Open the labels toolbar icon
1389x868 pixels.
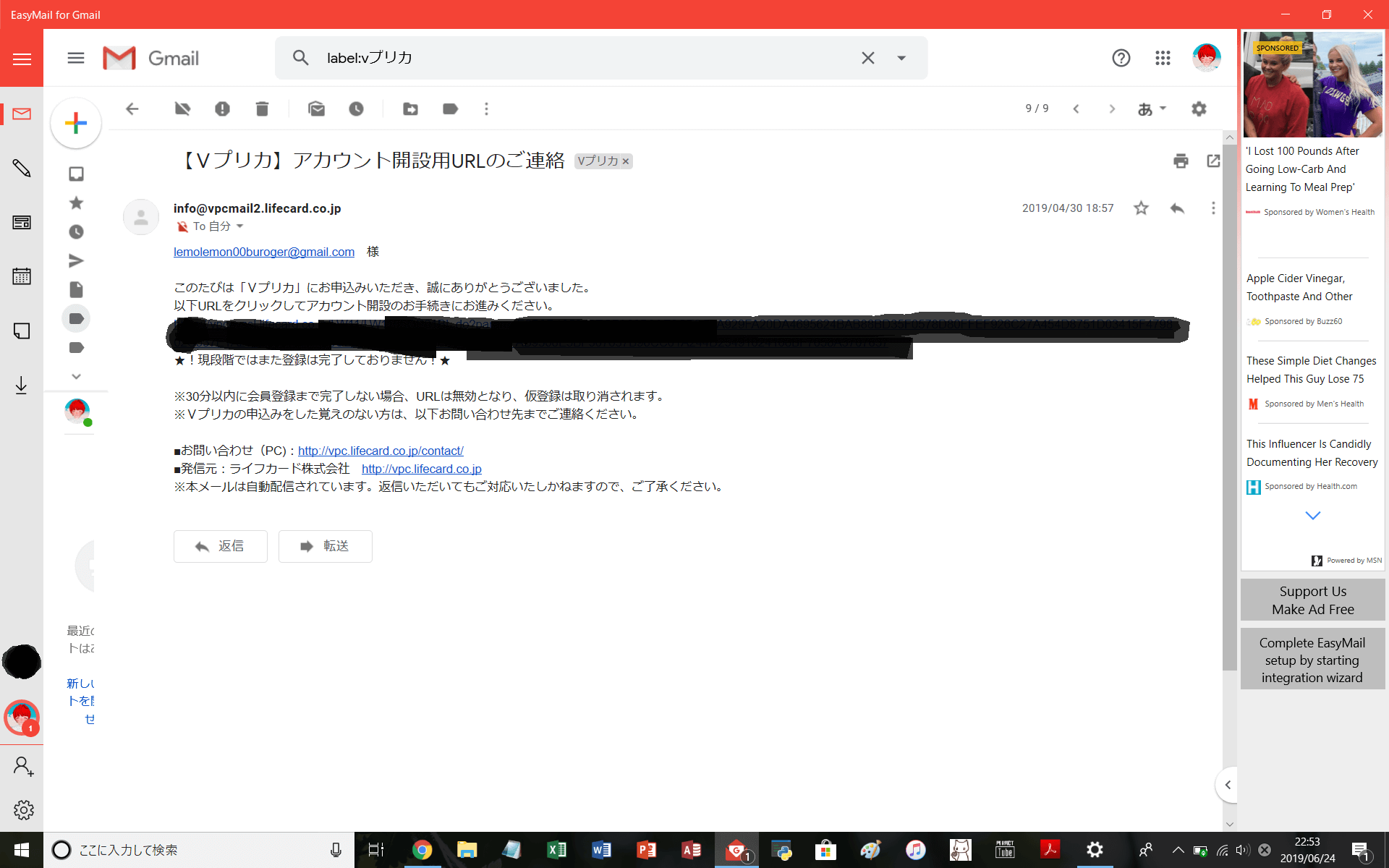pos(450,109)
